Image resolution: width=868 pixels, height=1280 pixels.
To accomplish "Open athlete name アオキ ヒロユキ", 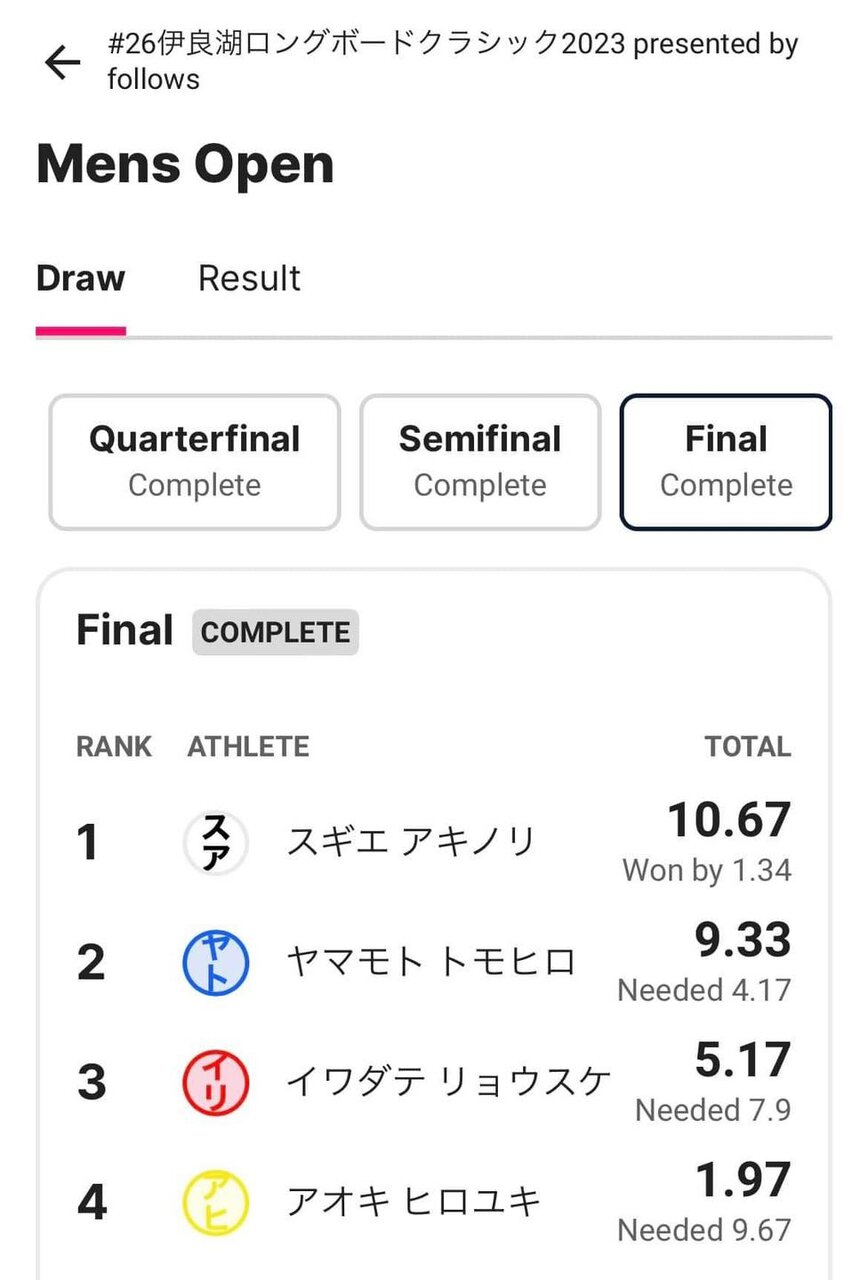I will point(413,1201).
